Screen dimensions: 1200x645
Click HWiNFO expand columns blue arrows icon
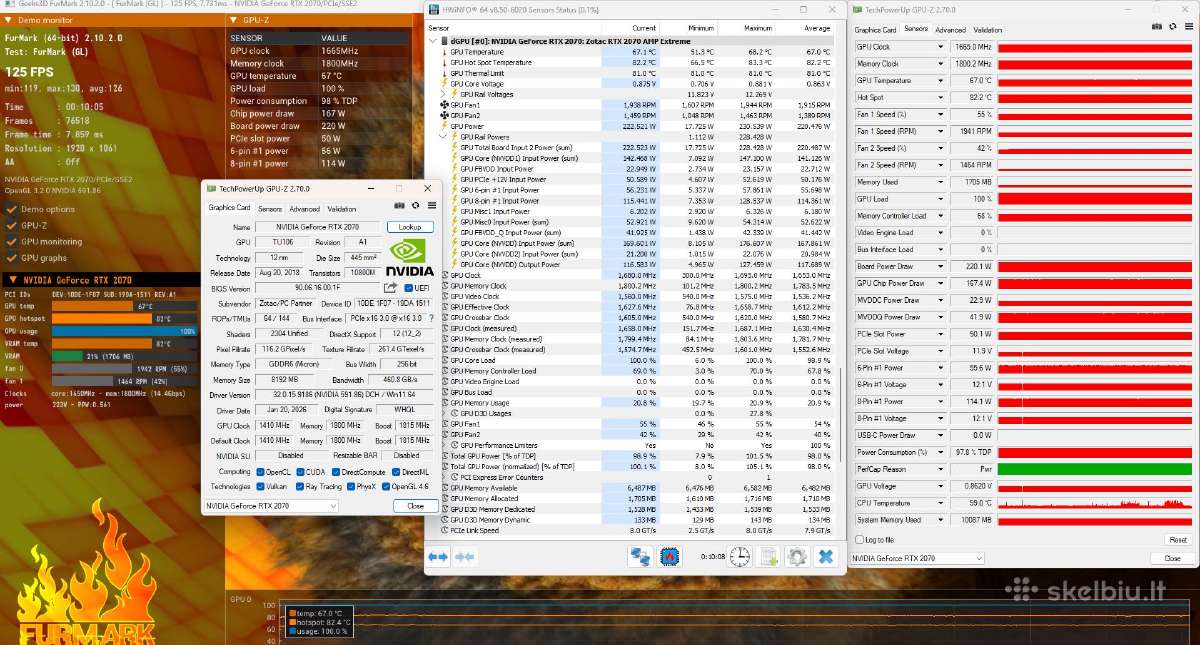point(438,557)
